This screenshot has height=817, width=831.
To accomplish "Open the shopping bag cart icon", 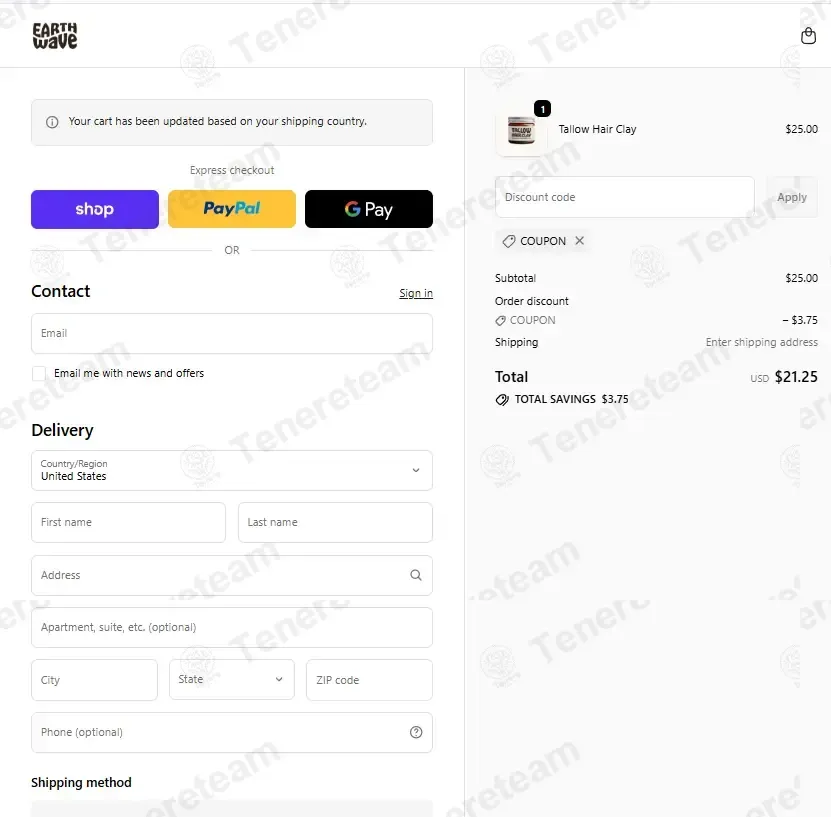I will point(808,36).
